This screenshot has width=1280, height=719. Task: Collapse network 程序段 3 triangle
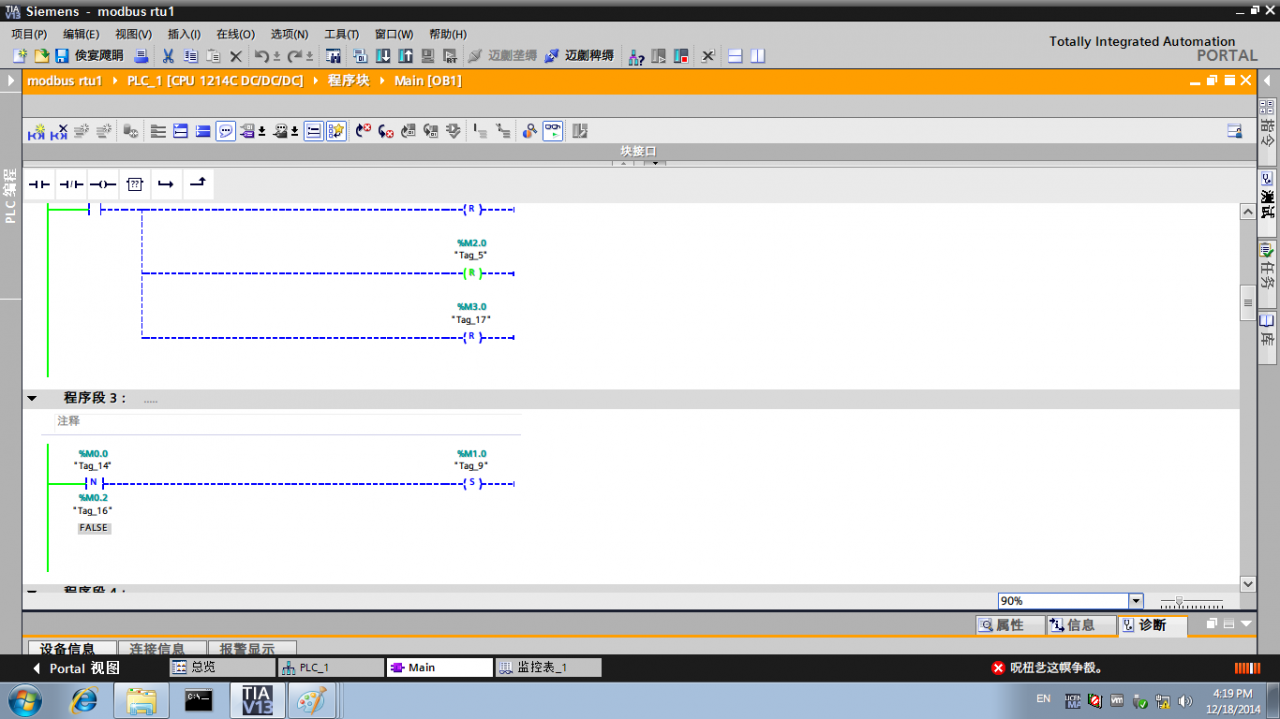[x=32, y=398]
